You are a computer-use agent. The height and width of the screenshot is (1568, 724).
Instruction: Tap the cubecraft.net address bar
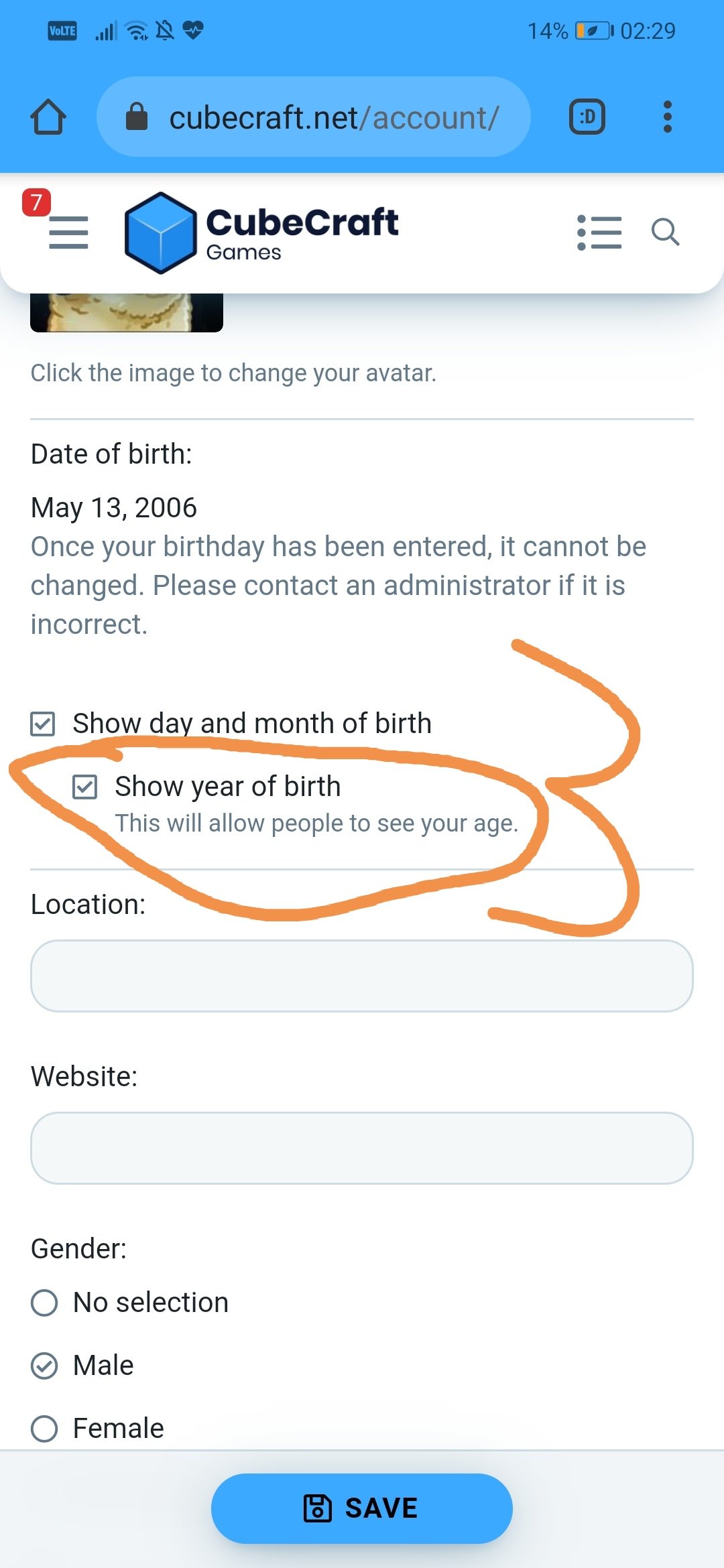[x=314, y=117]
